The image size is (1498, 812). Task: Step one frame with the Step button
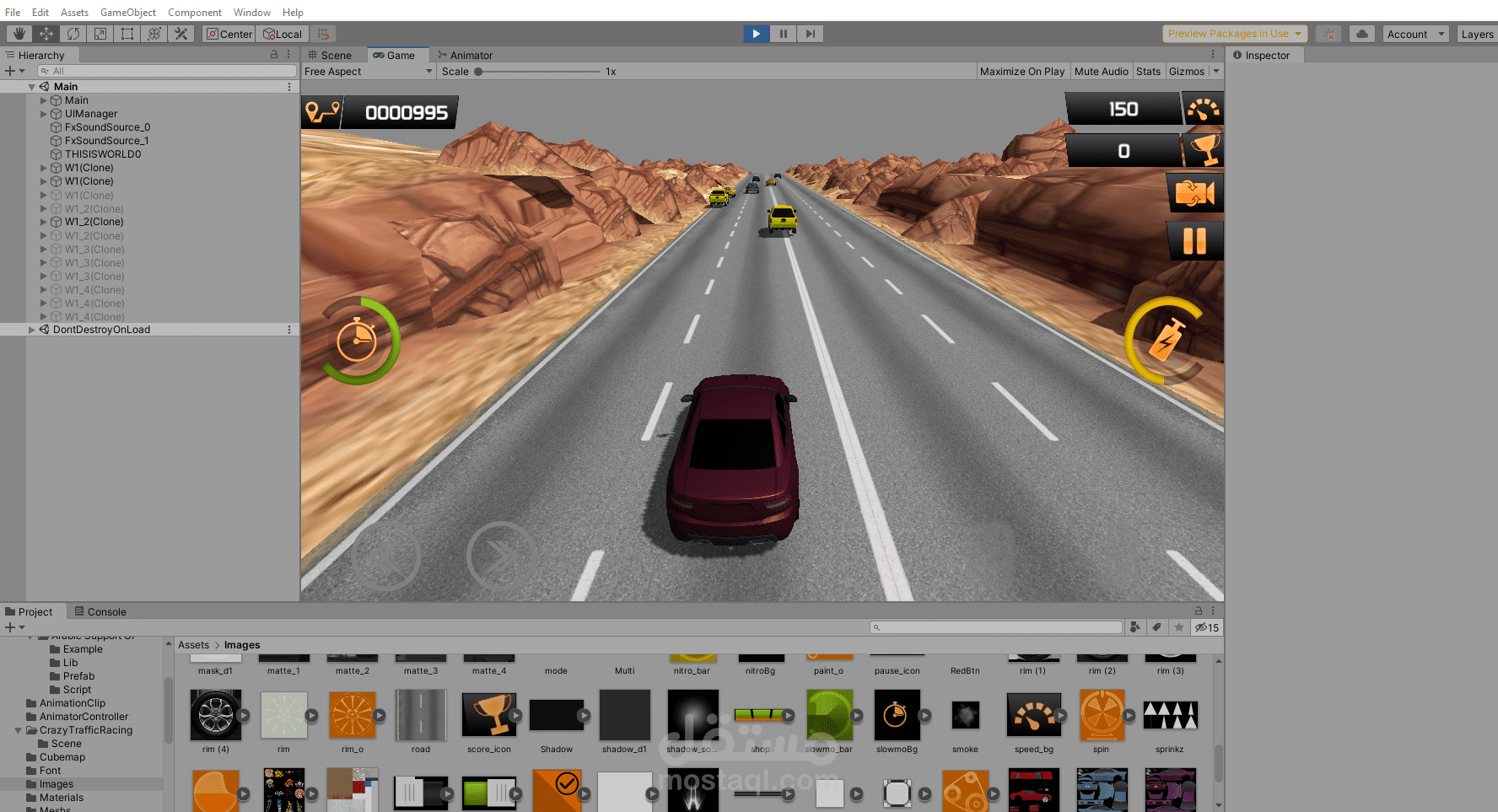(811, 34)
